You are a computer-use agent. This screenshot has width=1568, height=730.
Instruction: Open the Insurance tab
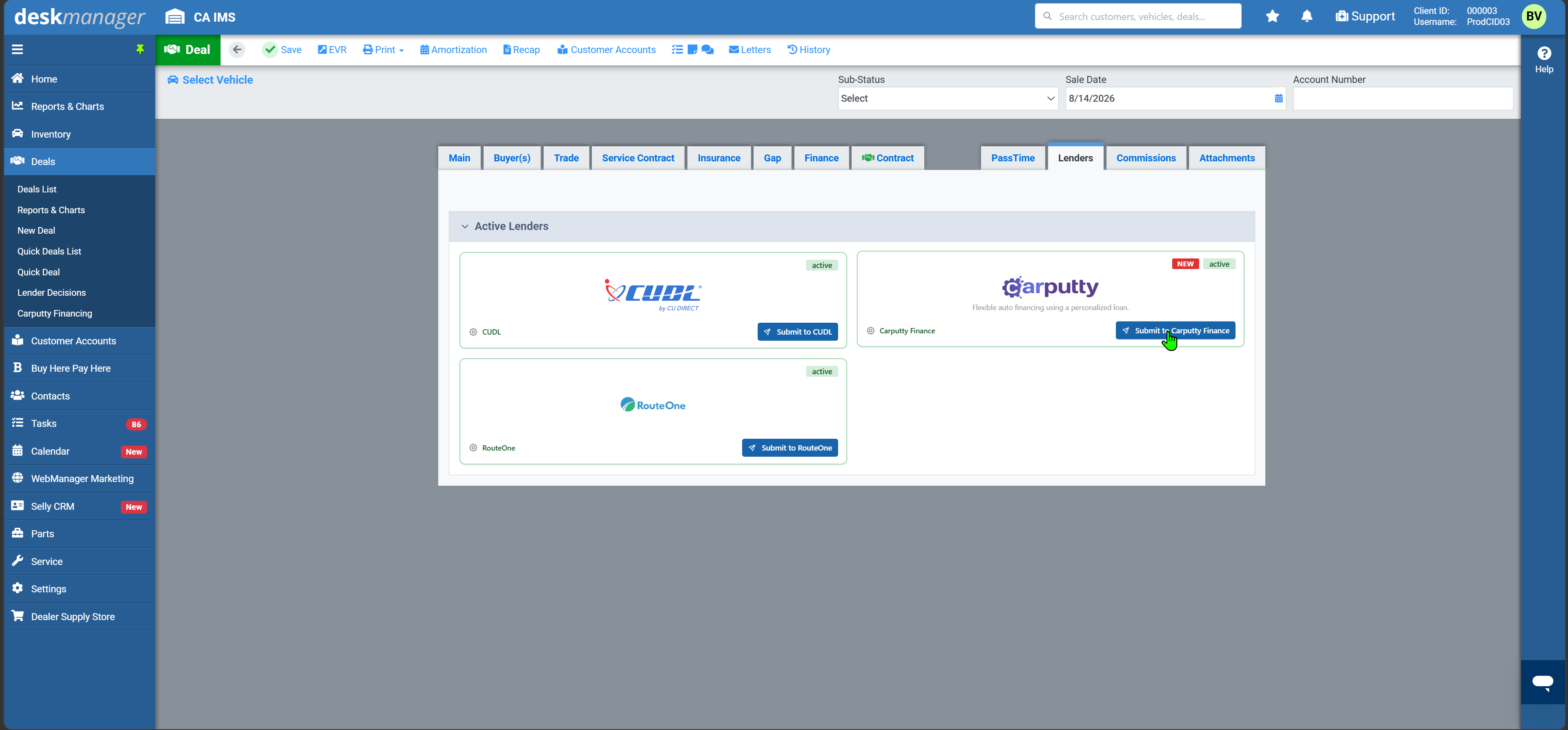pyautogui.click(x=719, y=159)
